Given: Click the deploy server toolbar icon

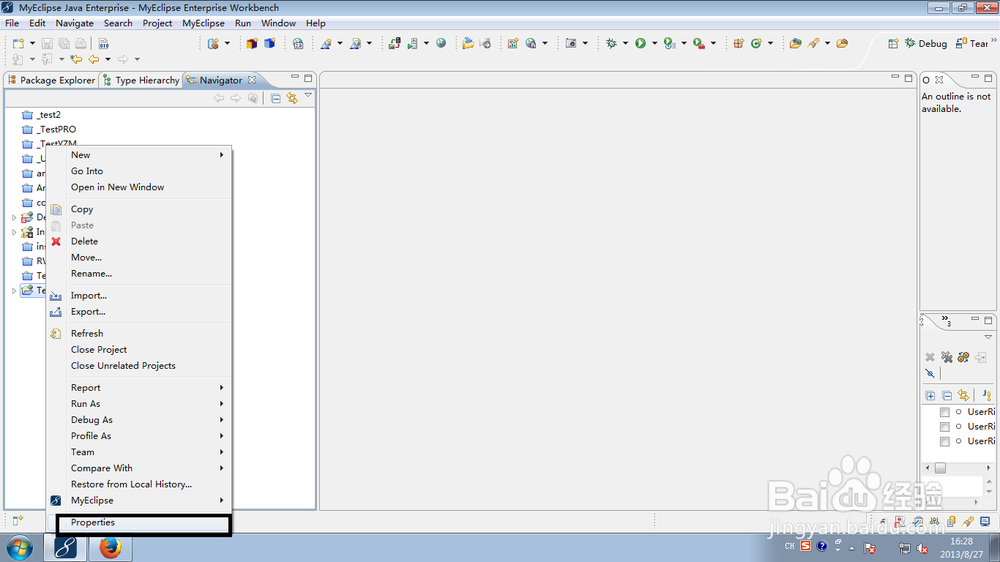Looking at the screenshot, I should click(394, 43).
